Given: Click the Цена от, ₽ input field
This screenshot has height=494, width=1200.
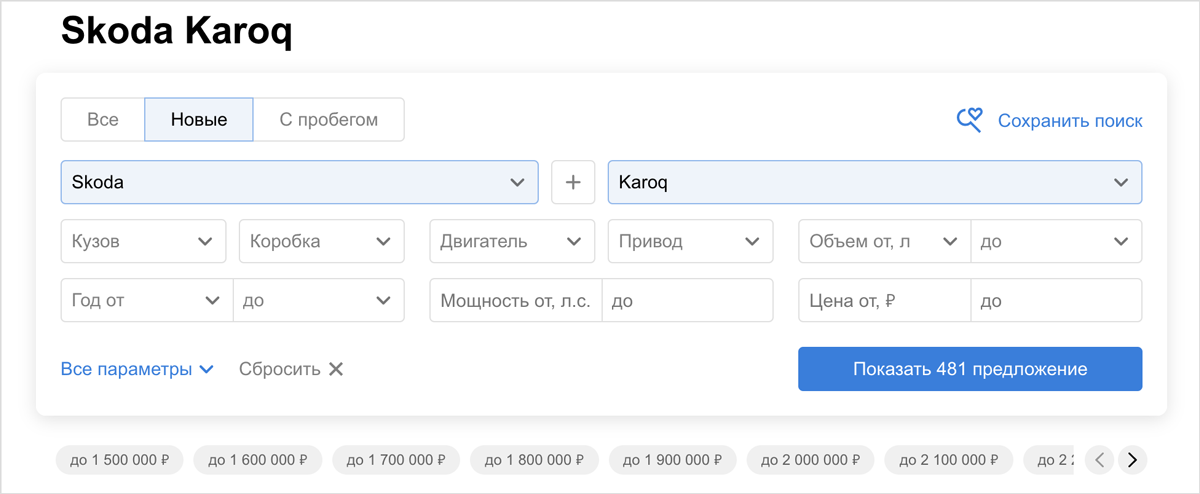Looking at the screenshot, I should 885,301.
